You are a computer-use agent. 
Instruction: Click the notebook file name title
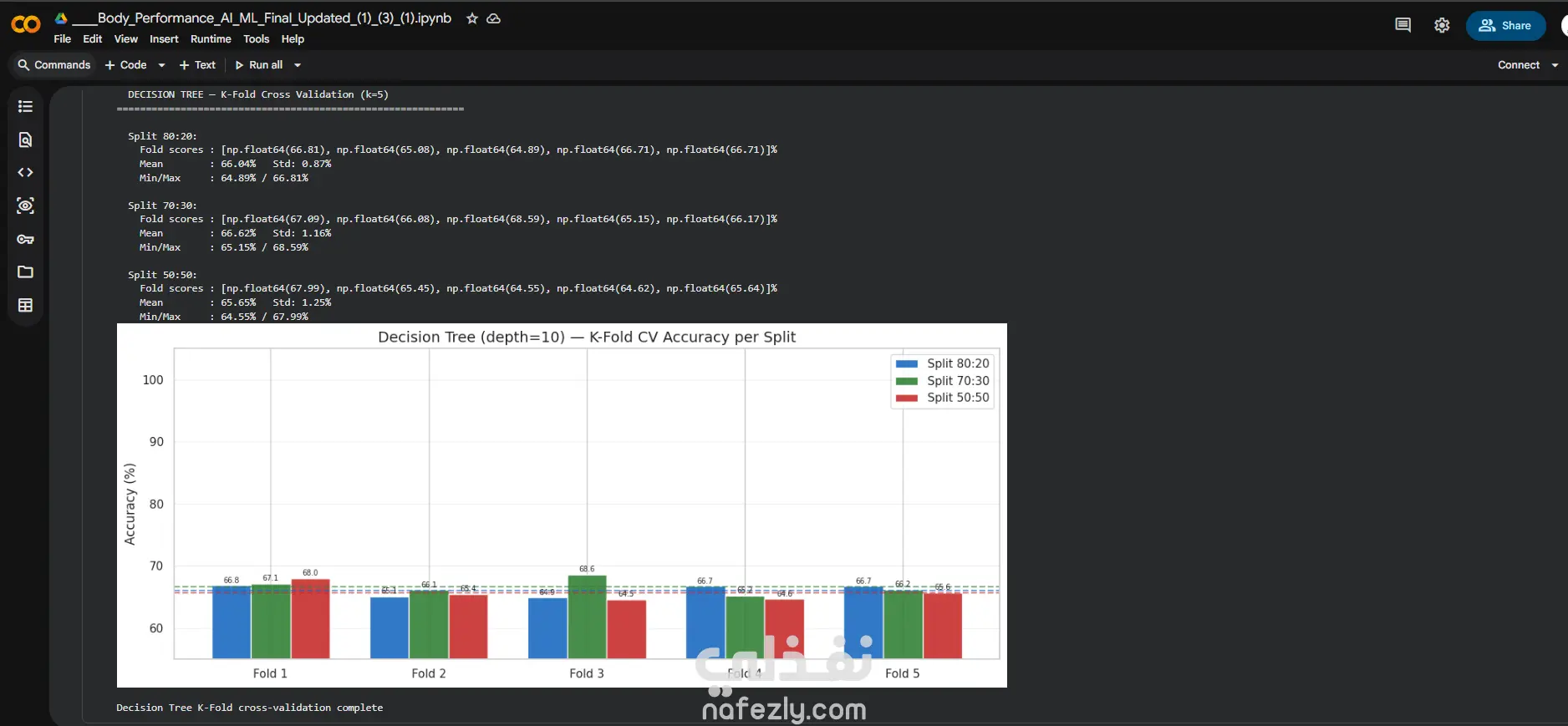click(x=262, y=18)
